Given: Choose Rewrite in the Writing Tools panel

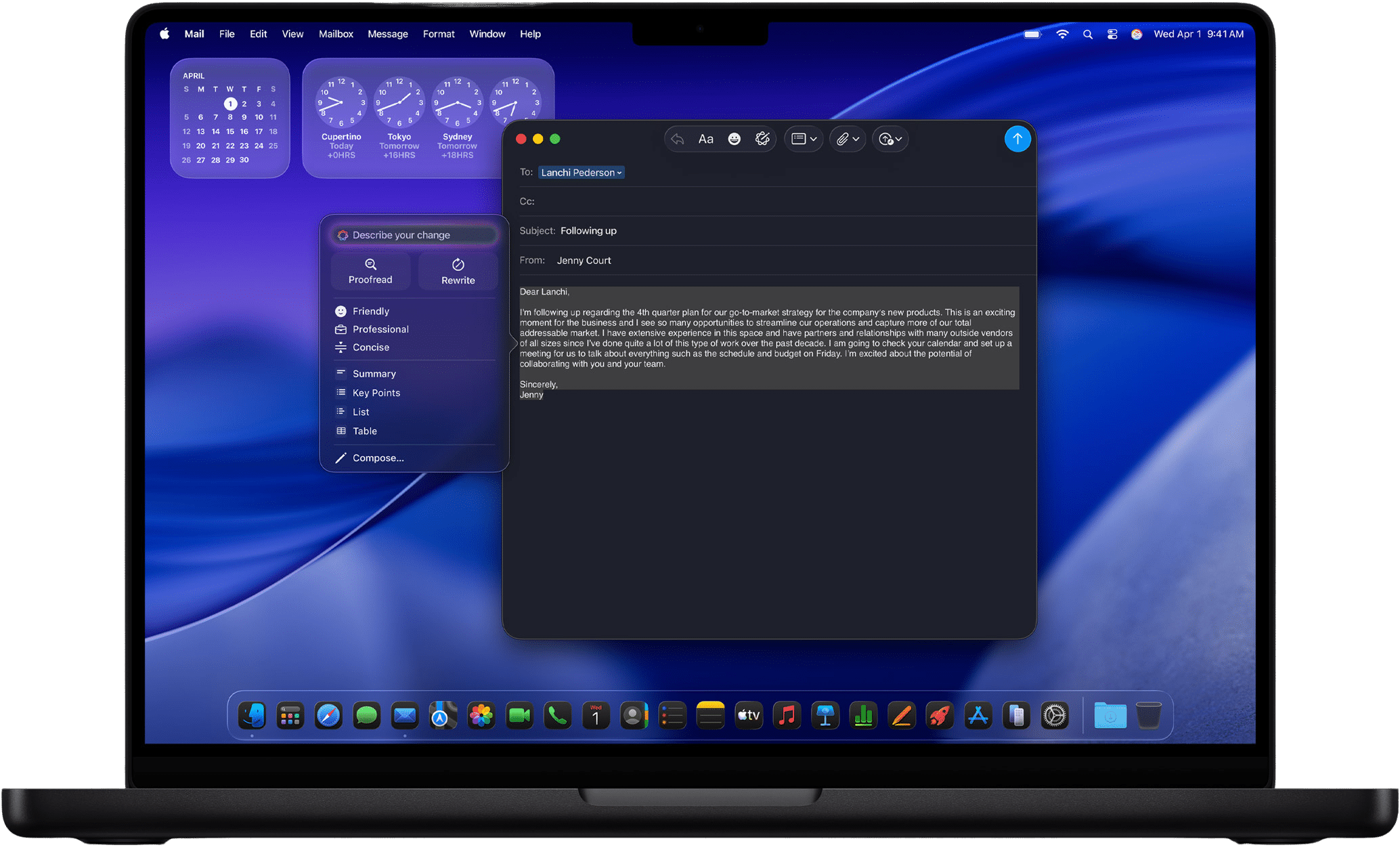Looking at the screenshot, I should point(458,271).
